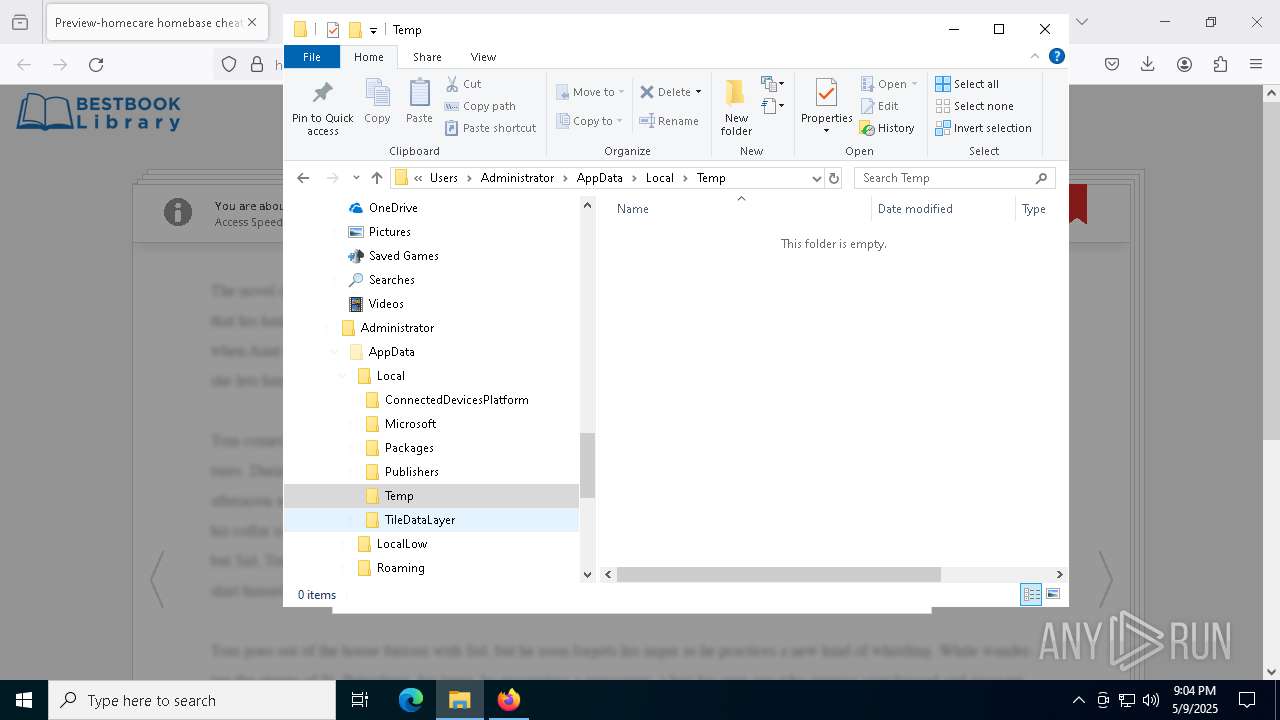
Task: Select OneDrive in navigation tree
Action: [393, 208]
